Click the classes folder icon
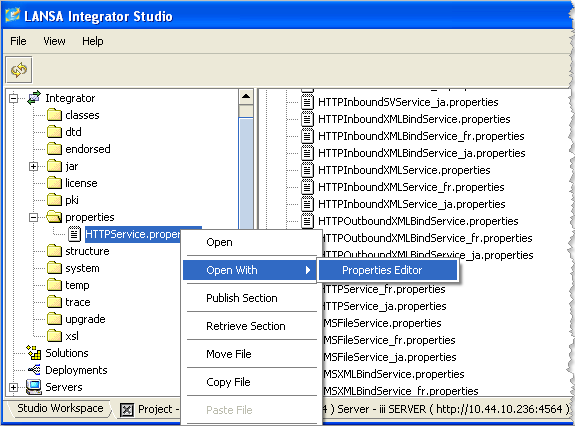Screen dimensions: 575x426 [54, 115]
